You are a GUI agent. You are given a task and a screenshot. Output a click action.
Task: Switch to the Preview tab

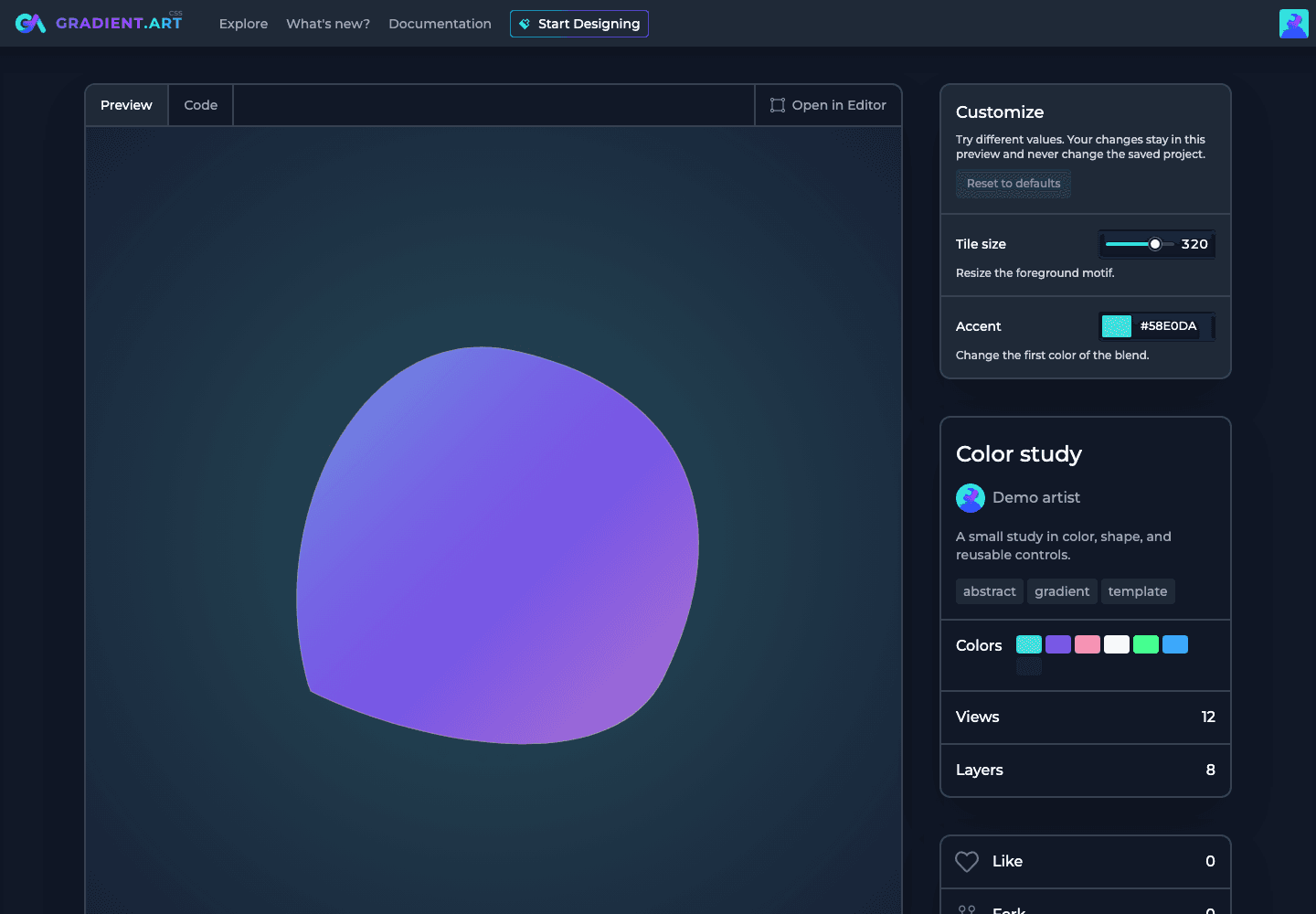(126, 105)
